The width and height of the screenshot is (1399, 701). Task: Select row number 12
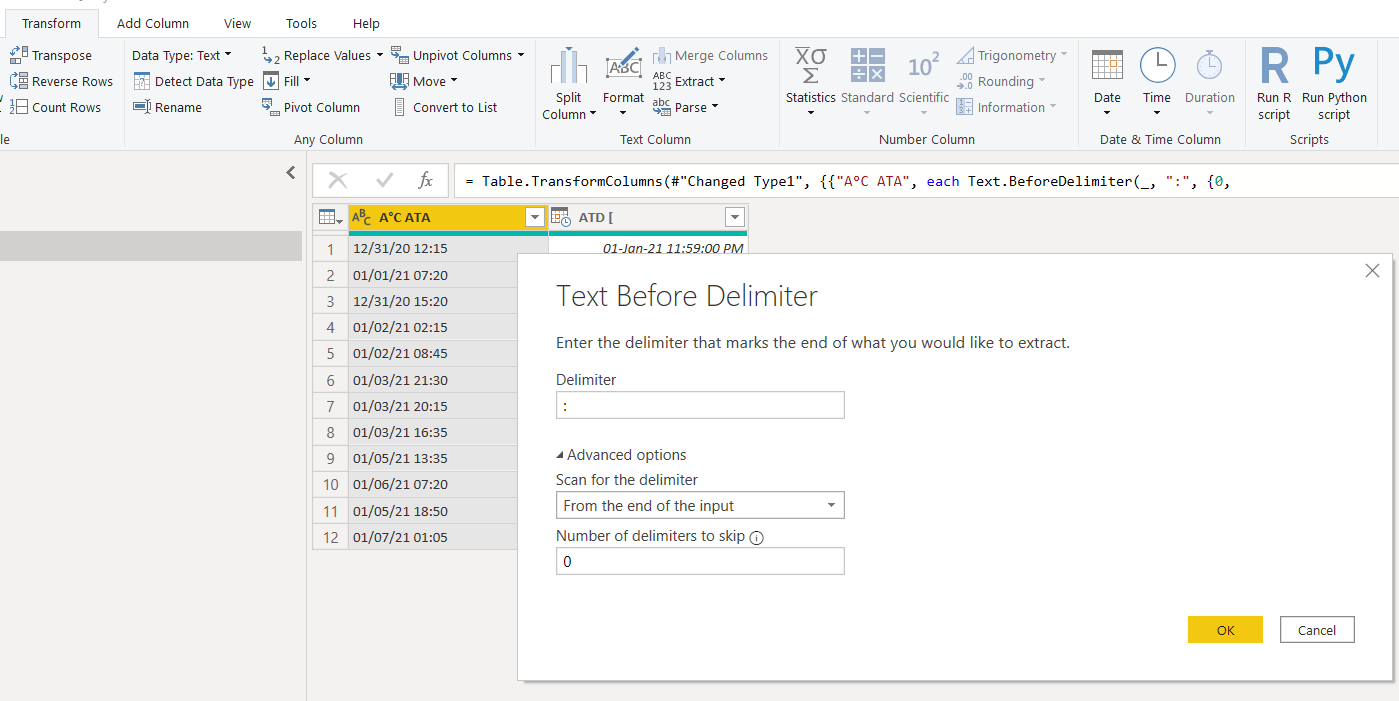click(330, 537)
